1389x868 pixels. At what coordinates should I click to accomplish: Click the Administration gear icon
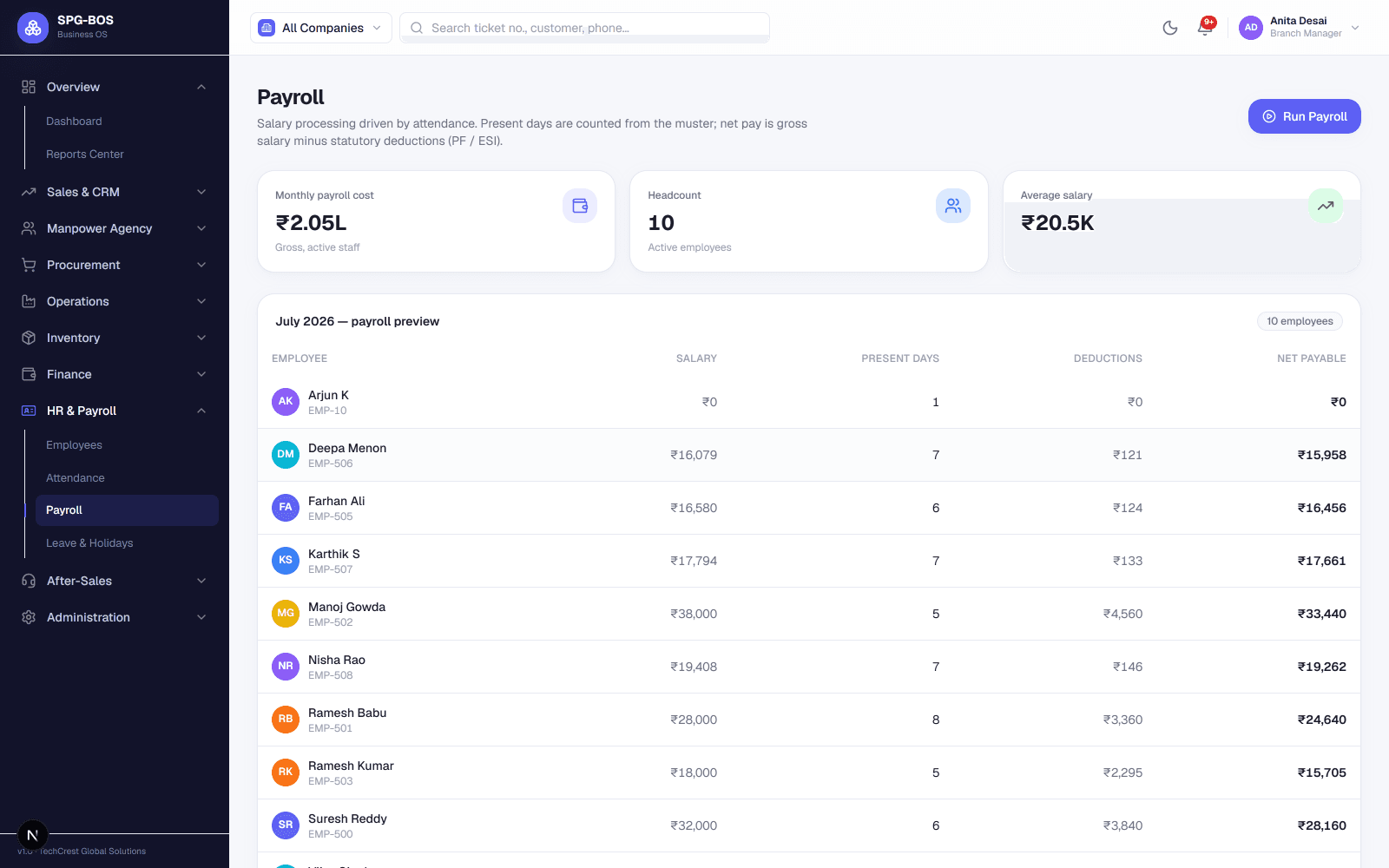click(29, 617)
